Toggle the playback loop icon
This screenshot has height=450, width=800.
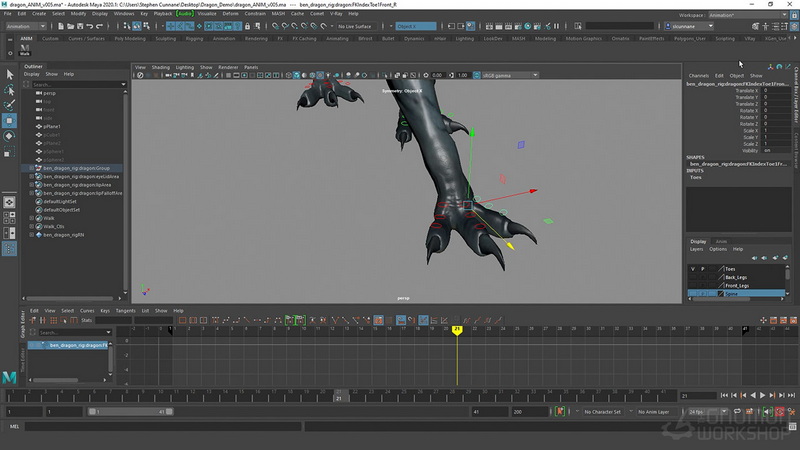click(x=737, y=412)
